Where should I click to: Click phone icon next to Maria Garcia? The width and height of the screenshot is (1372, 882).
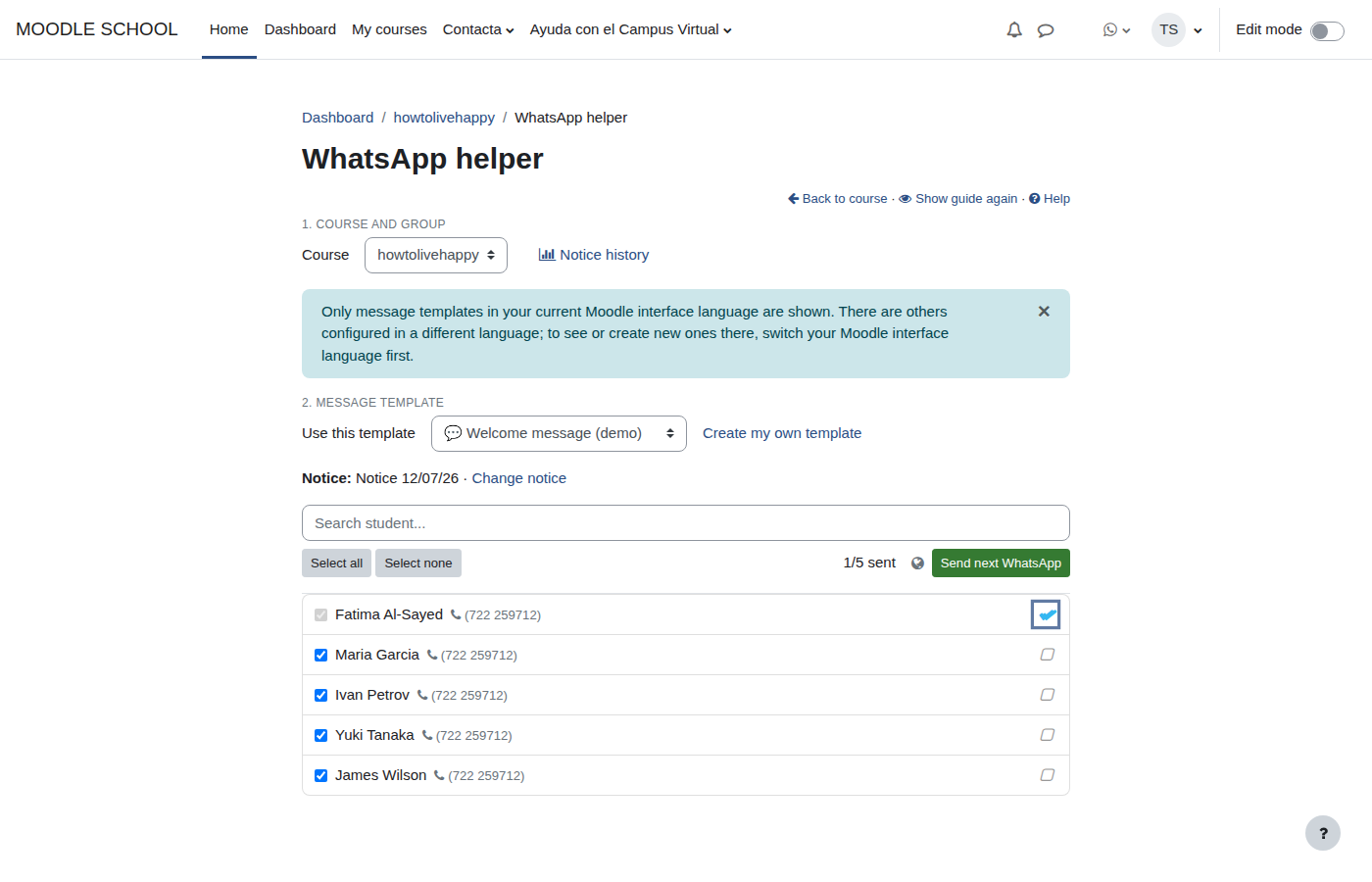[432, 656]
